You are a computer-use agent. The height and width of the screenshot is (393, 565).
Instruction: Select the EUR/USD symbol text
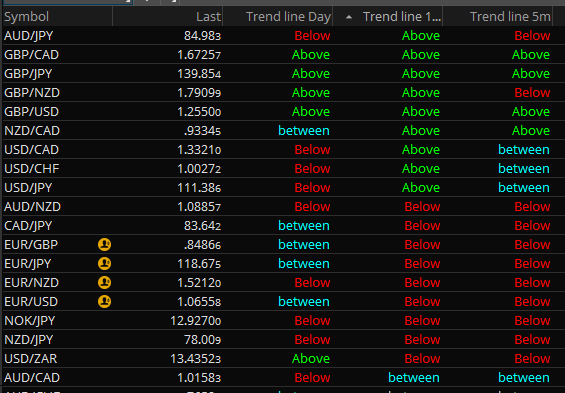(31, 302)
